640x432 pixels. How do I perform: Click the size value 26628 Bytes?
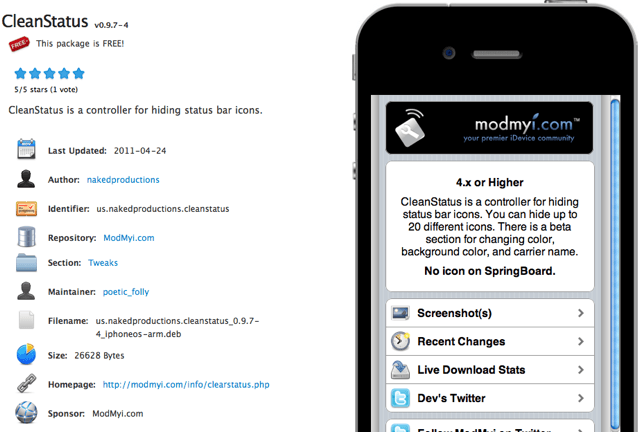coord(99,355)
